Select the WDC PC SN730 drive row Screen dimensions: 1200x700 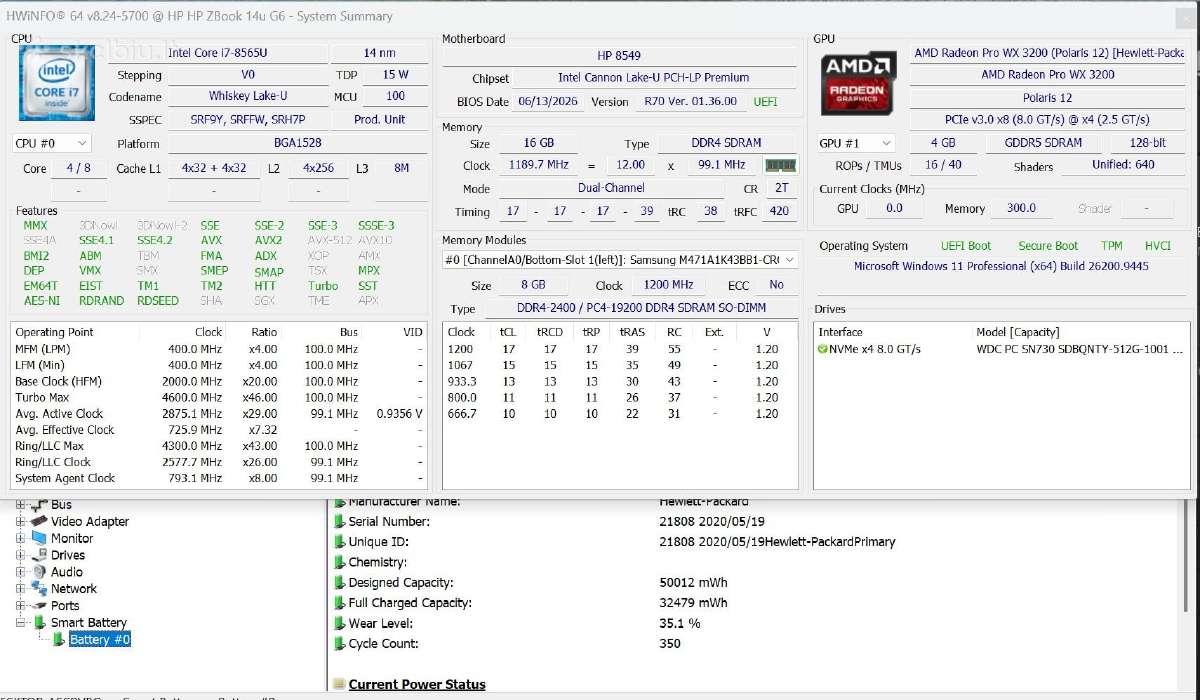[1001, 349]
